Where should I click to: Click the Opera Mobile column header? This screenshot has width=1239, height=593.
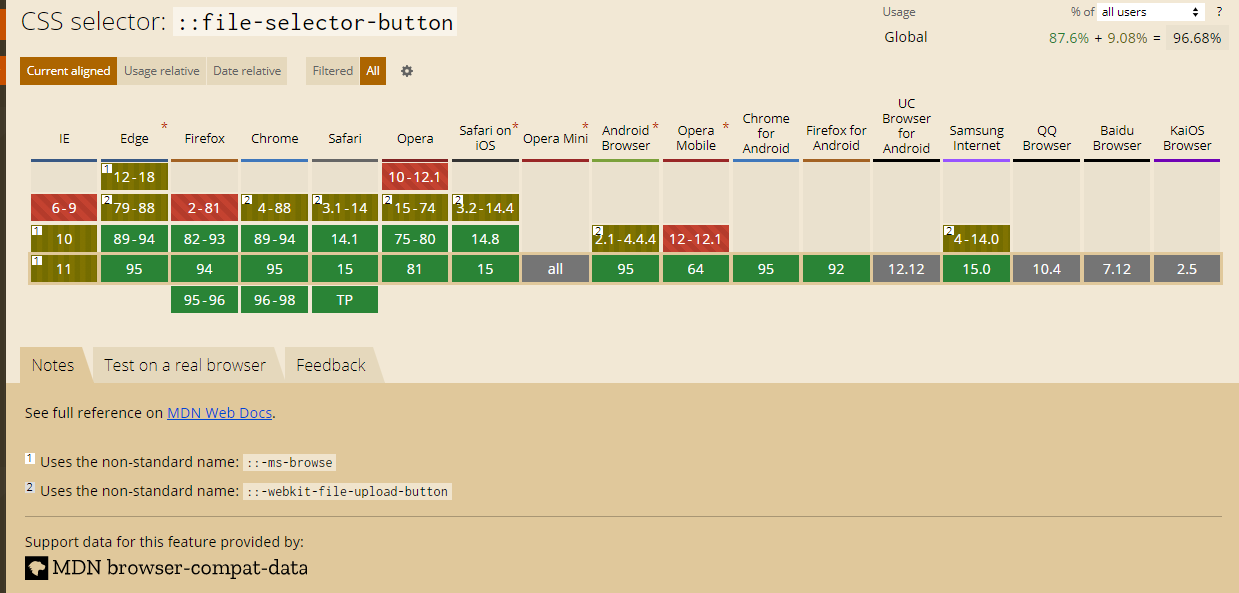click(696, 138)
